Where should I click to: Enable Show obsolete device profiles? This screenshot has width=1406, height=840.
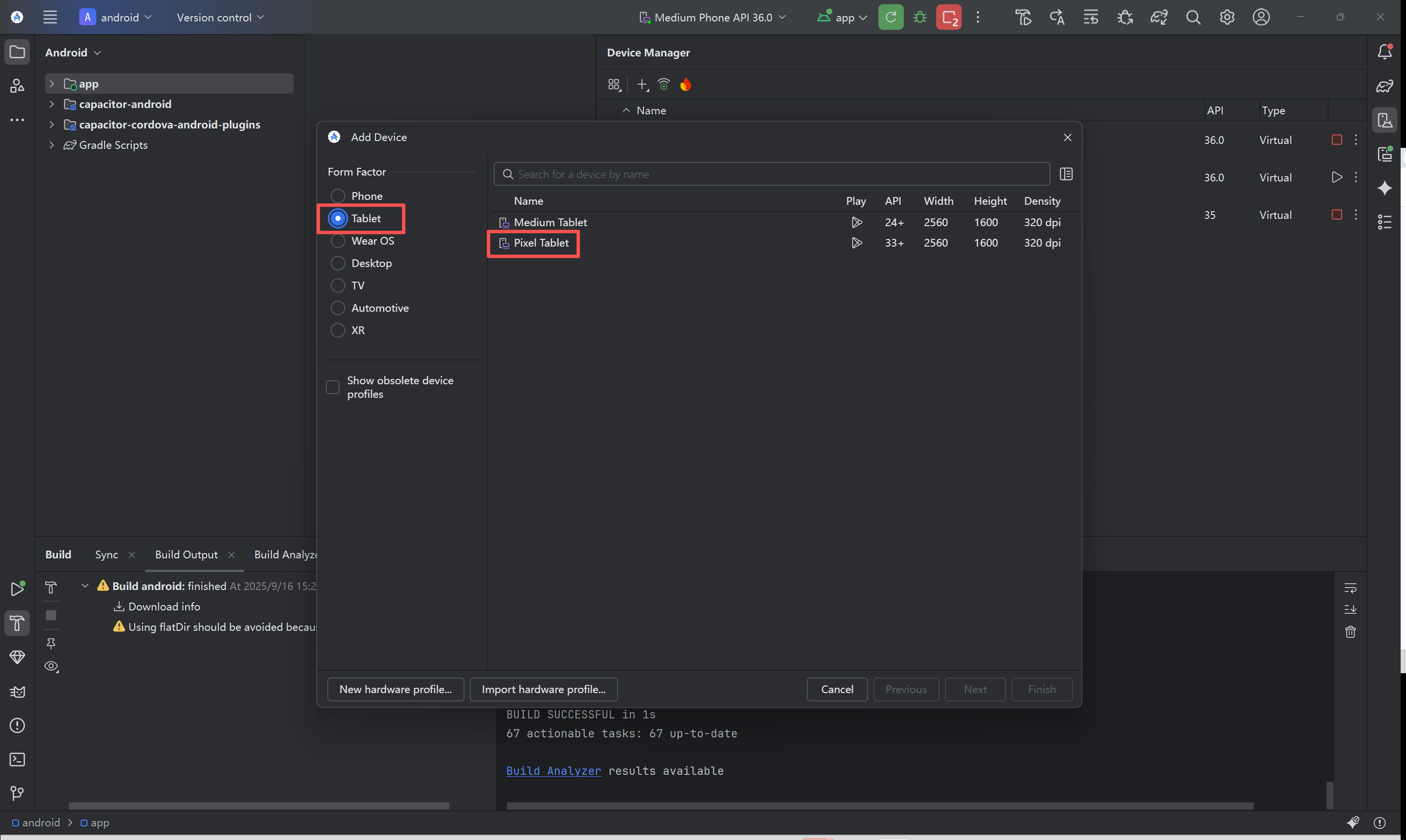point(333,387)
